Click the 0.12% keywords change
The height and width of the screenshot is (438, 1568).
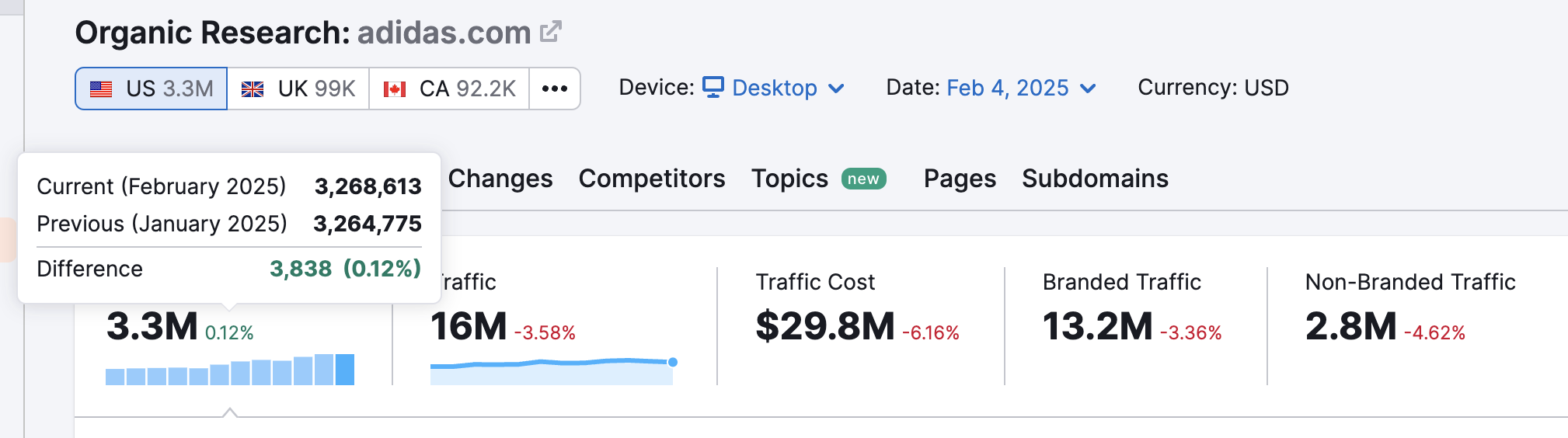(229, 333)
